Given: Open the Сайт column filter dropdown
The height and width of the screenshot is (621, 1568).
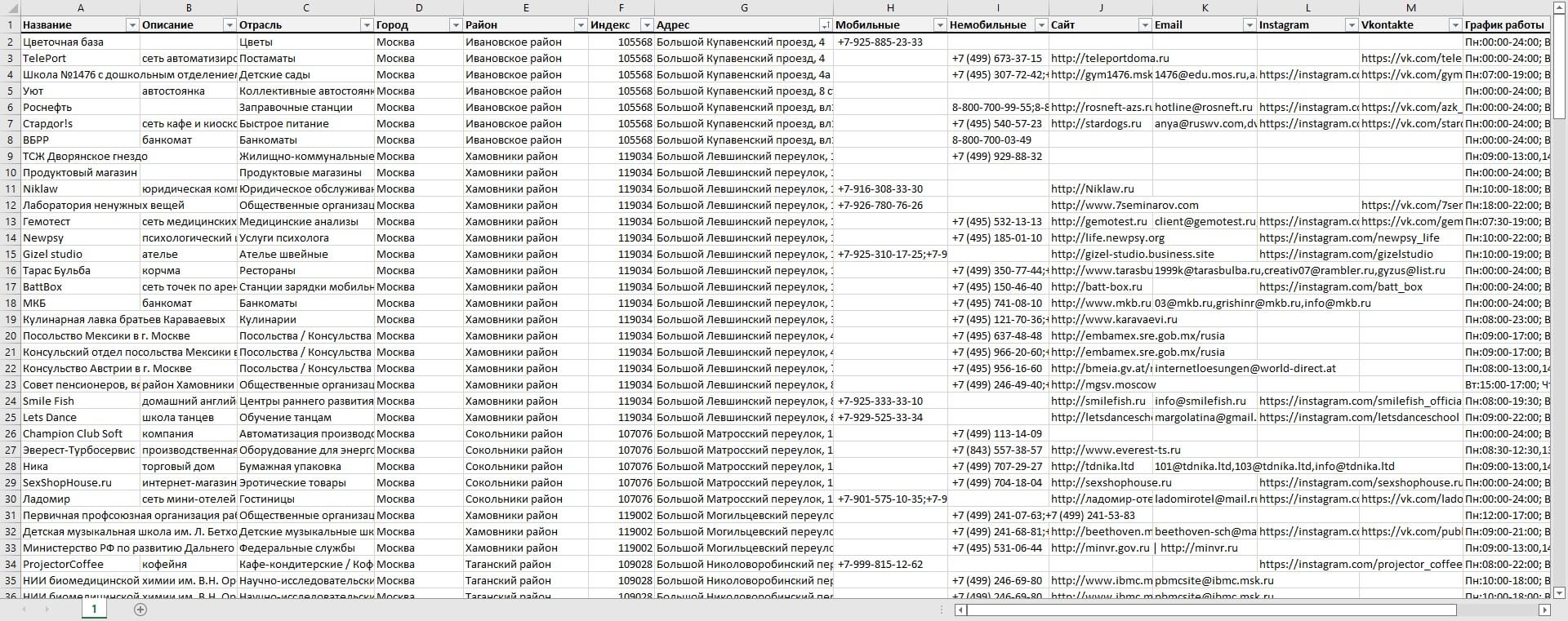Looking at the screenshot, I should click(1145, 25).
